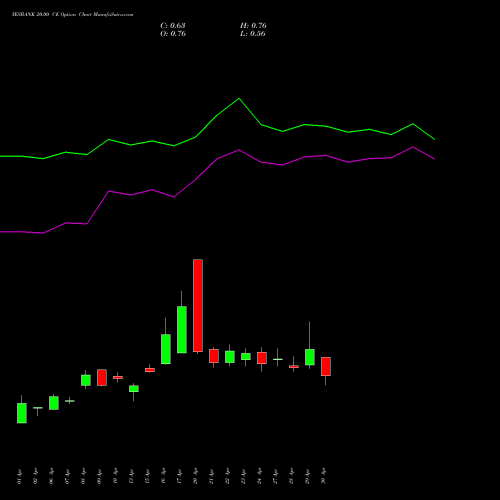This screenshot has width=500, height=500.
Task: Click the YESBANK 20.00 CE Options chart title
Action: [73, 15]
